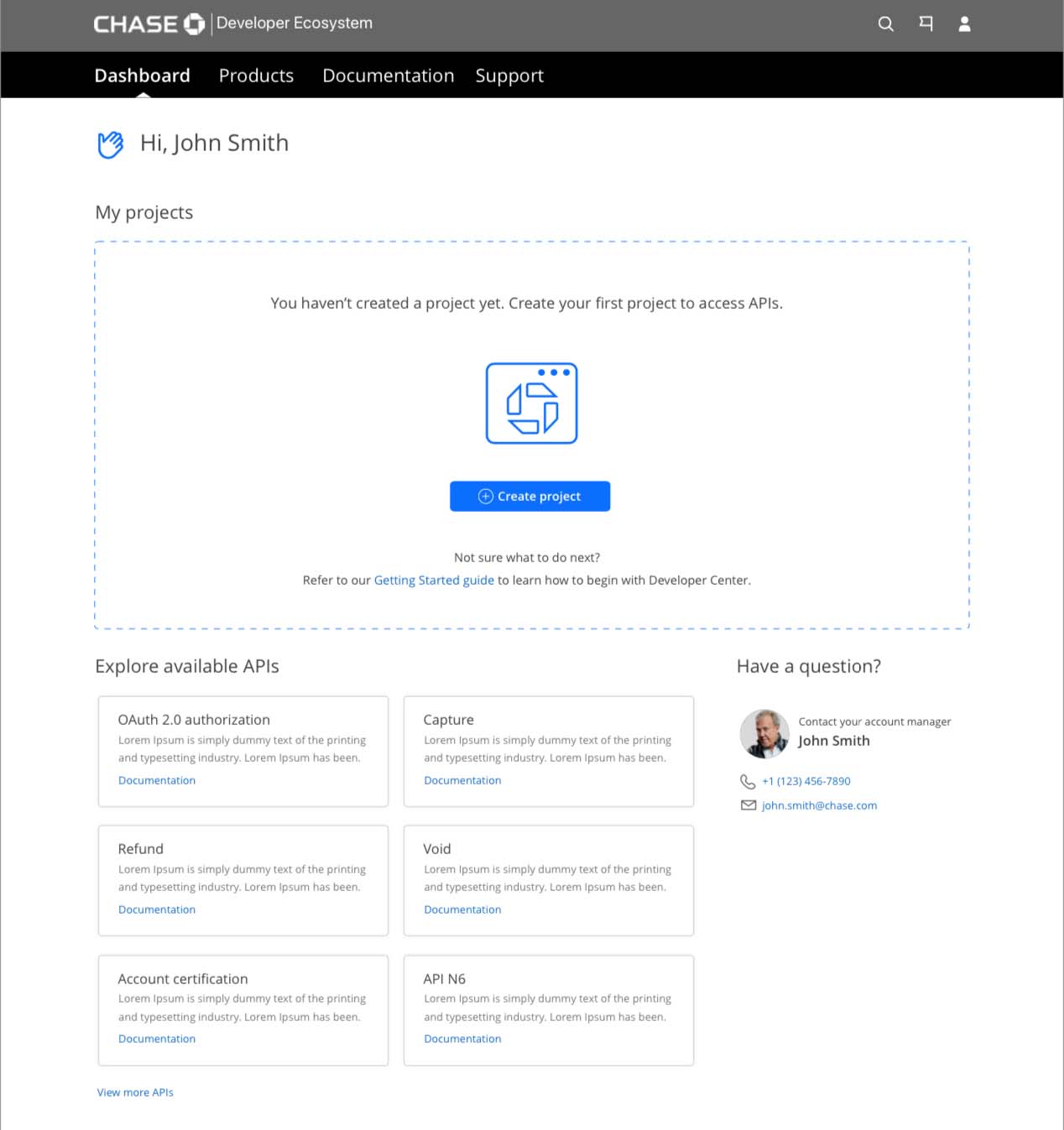The height and width of the screenshot is (1130, 1064).
Task: Switch to the Documentation tab
Action: click(389, 76)
